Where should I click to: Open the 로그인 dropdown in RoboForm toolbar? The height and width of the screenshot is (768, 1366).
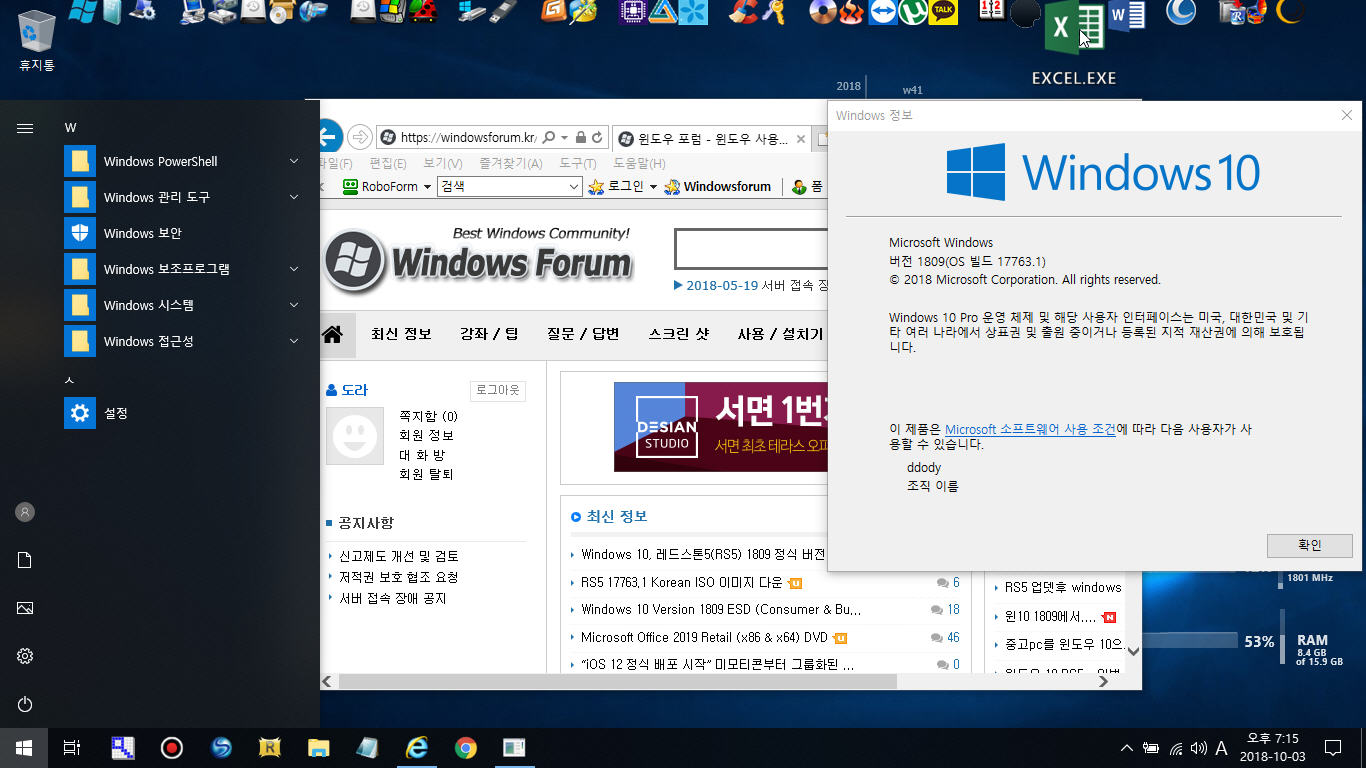click(653, 187)
